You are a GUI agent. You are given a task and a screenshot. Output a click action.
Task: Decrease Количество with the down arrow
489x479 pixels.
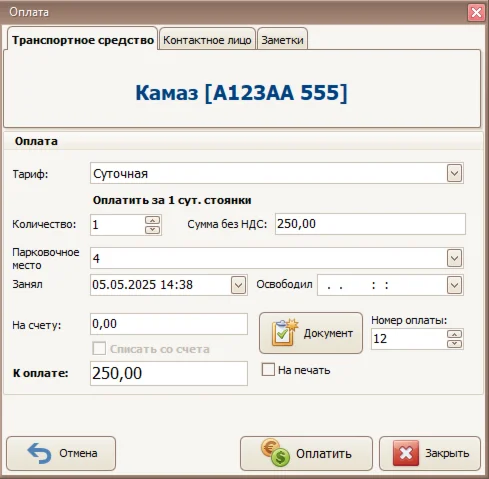click(x=153, y=230)
